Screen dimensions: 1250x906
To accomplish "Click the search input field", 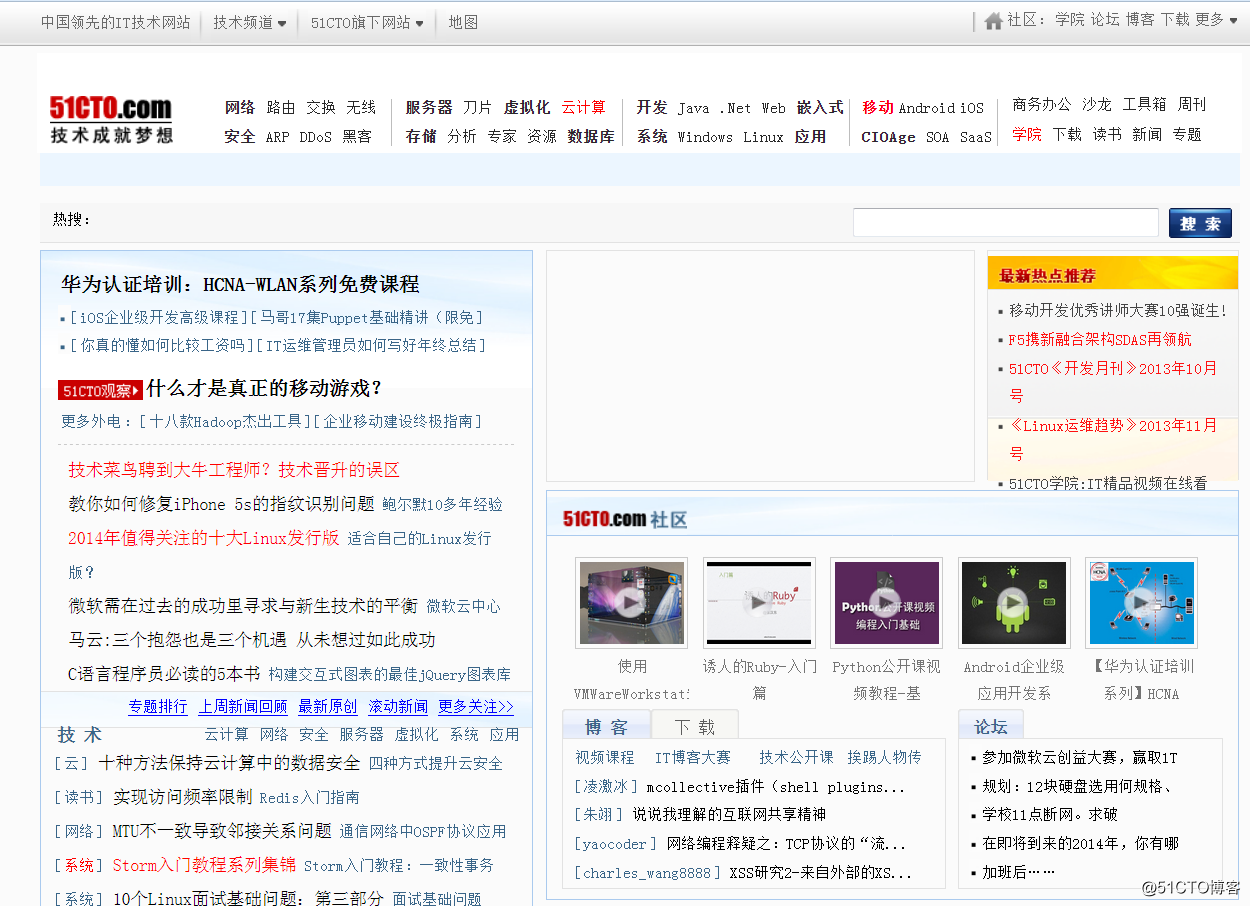I will click(x=1005, y=222).
